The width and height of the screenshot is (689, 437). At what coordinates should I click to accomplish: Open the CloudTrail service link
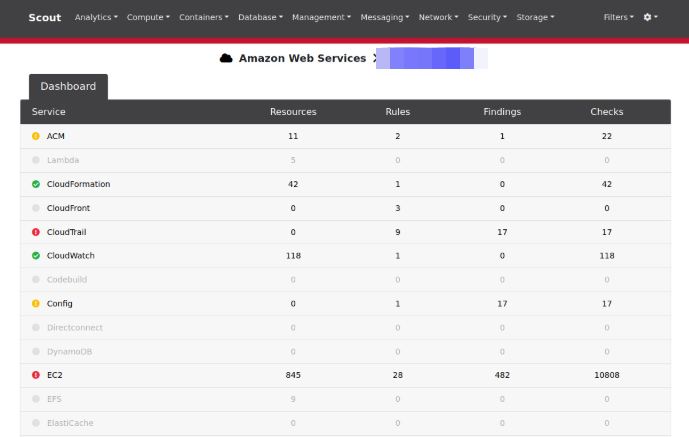click(x=66, y=232)
